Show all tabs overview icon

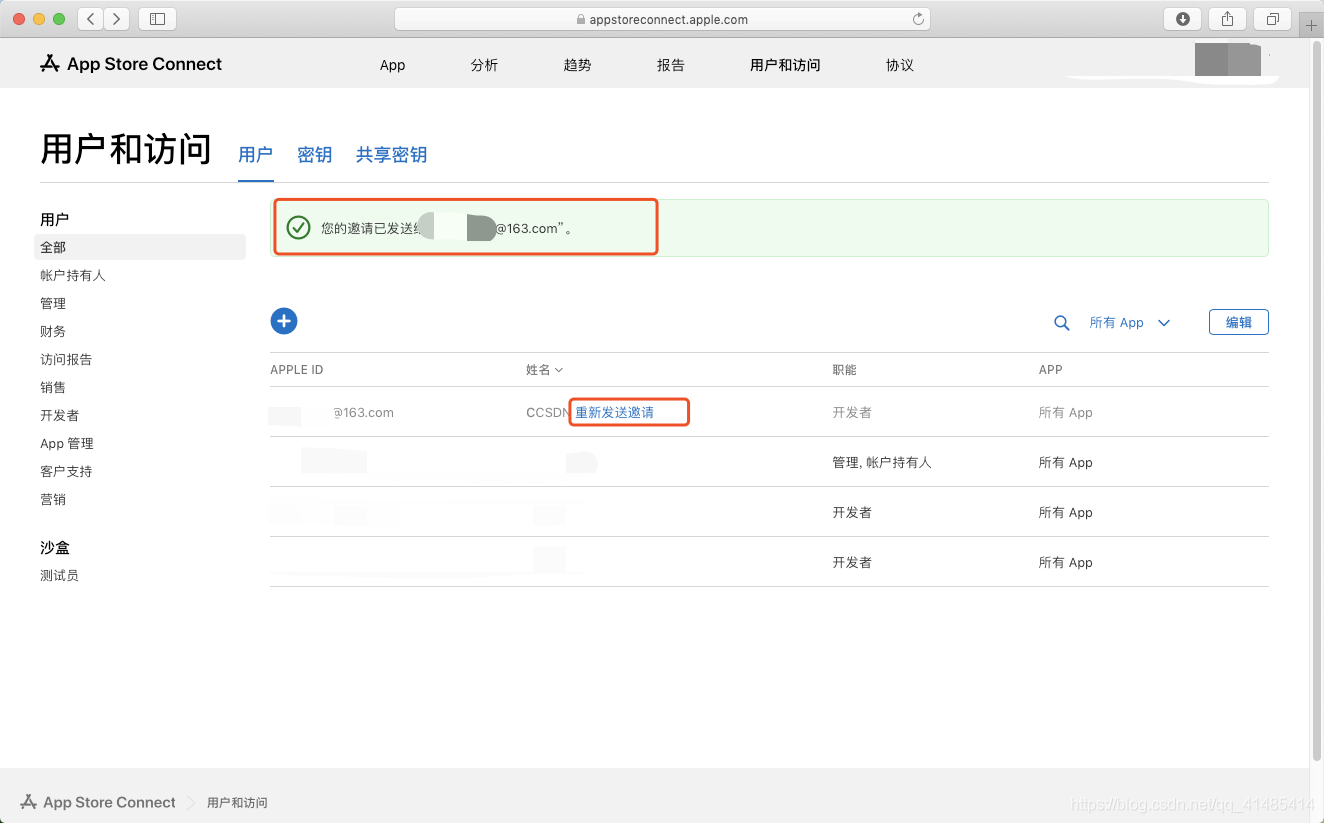1272,19
